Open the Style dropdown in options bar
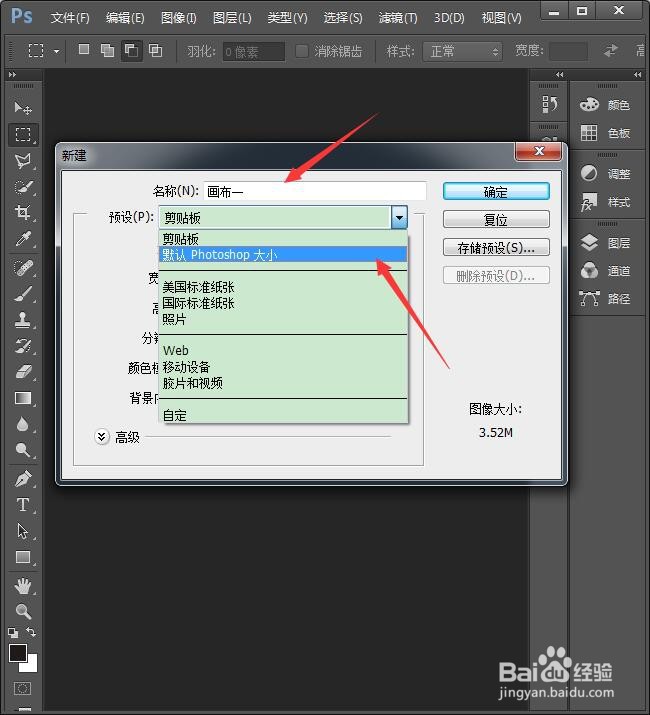Viewport: 650px width, 715px height. [x=463, y=52]
